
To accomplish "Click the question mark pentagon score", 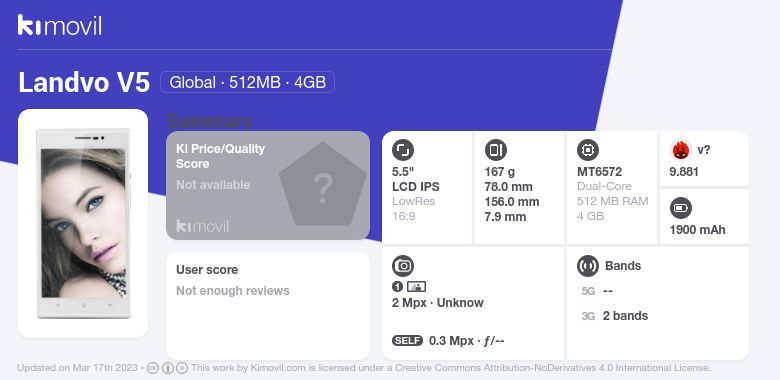I will pyautogui.click(x=323, y=184).
